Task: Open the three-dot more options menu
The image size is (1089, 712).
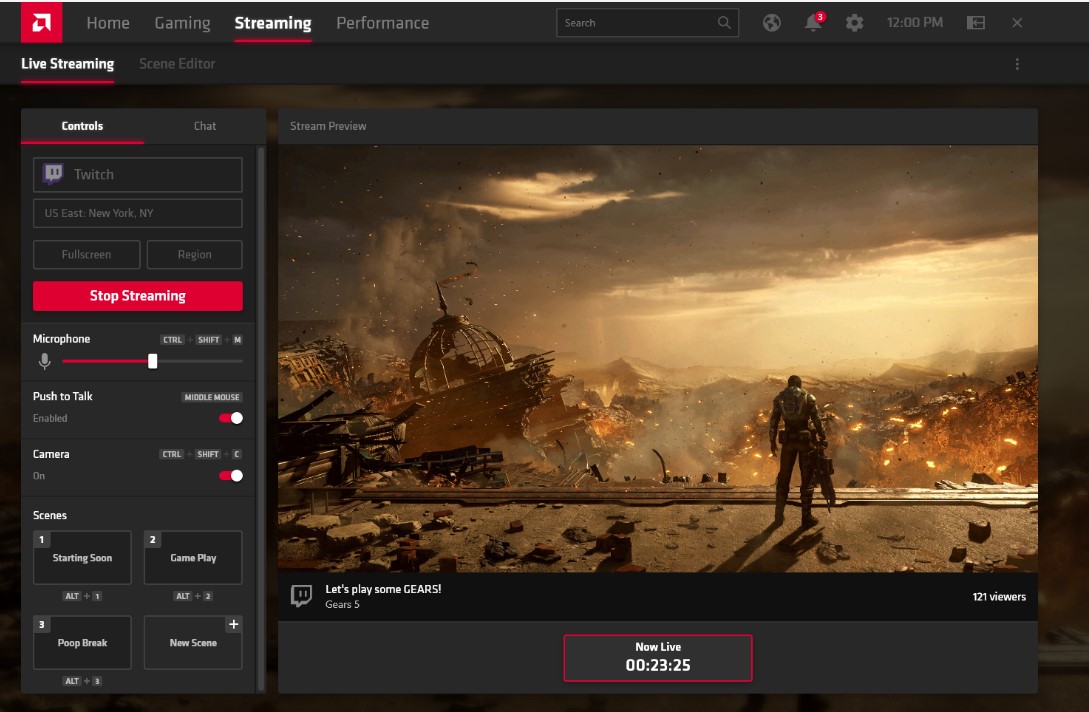Action: pos(1017,64)
